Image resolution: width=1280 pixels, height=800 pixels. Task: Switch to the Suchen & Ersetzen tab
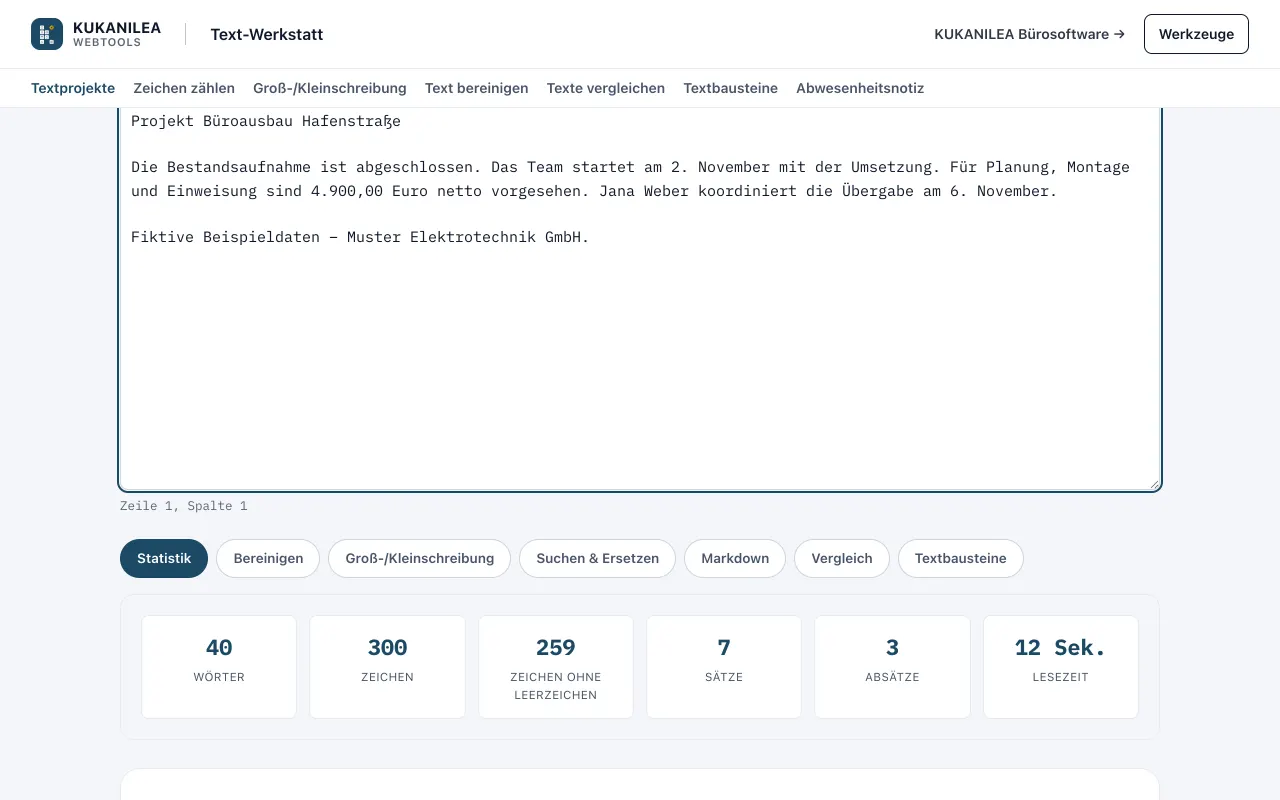[x=597, y=558]
